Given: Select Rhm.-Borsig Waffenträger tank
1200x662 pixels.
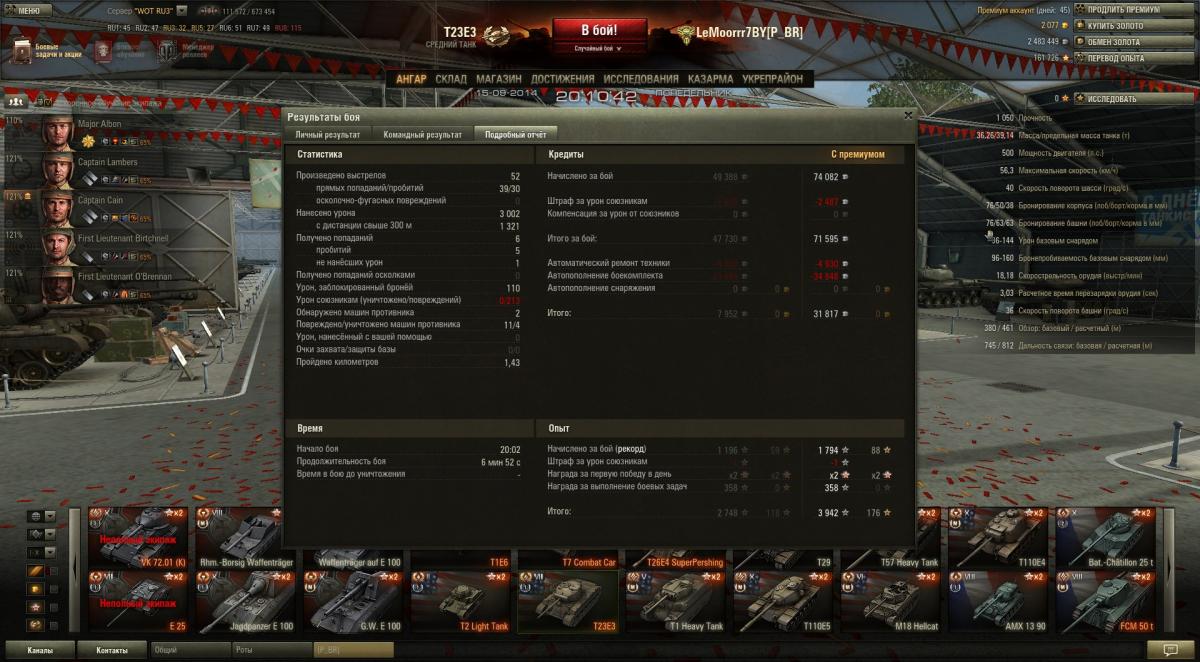Looking at the screenshot, I should [244, 537].
